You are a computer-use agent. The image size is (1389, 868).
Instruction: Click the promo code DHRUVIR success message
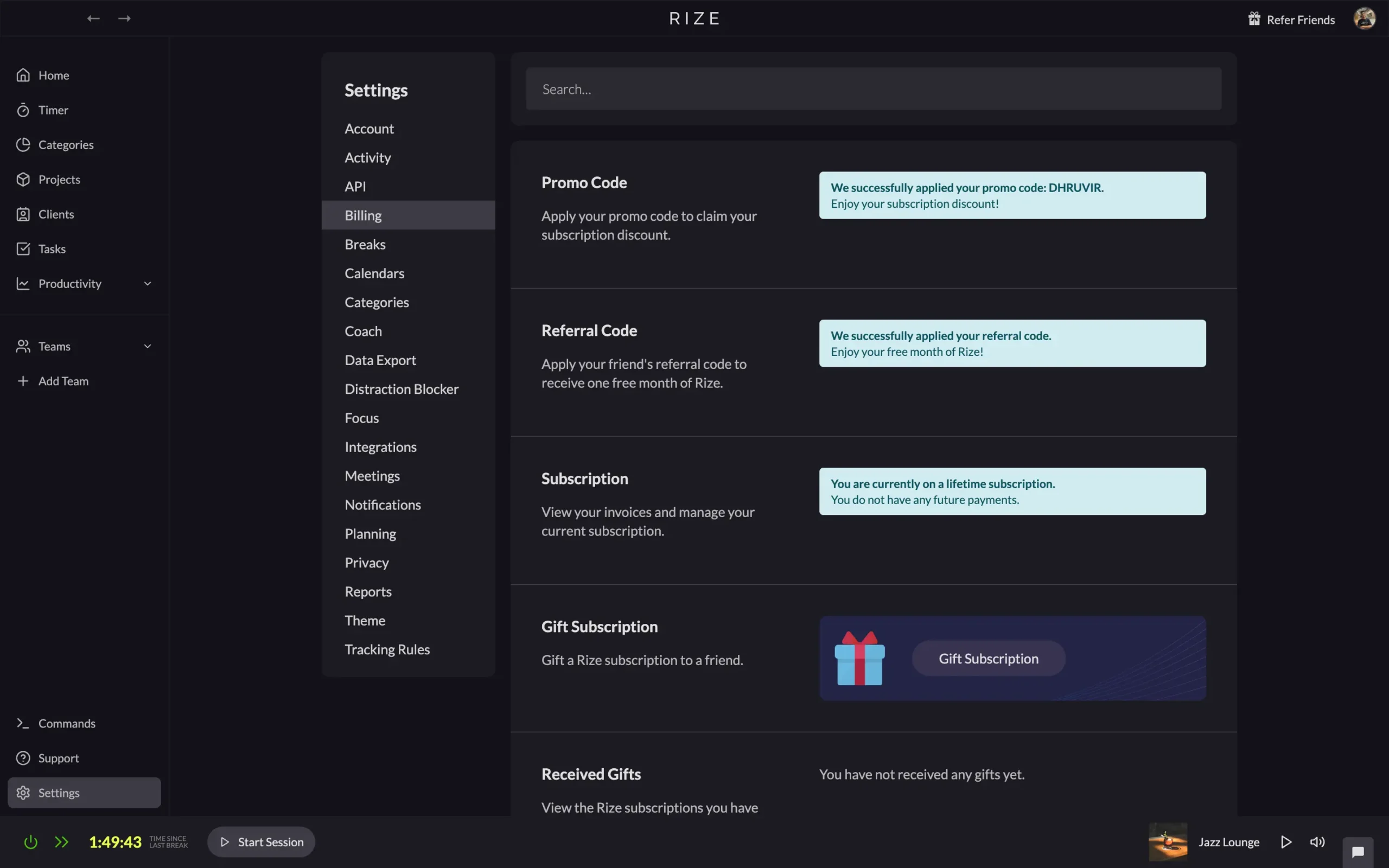[x=1012, y=195]
